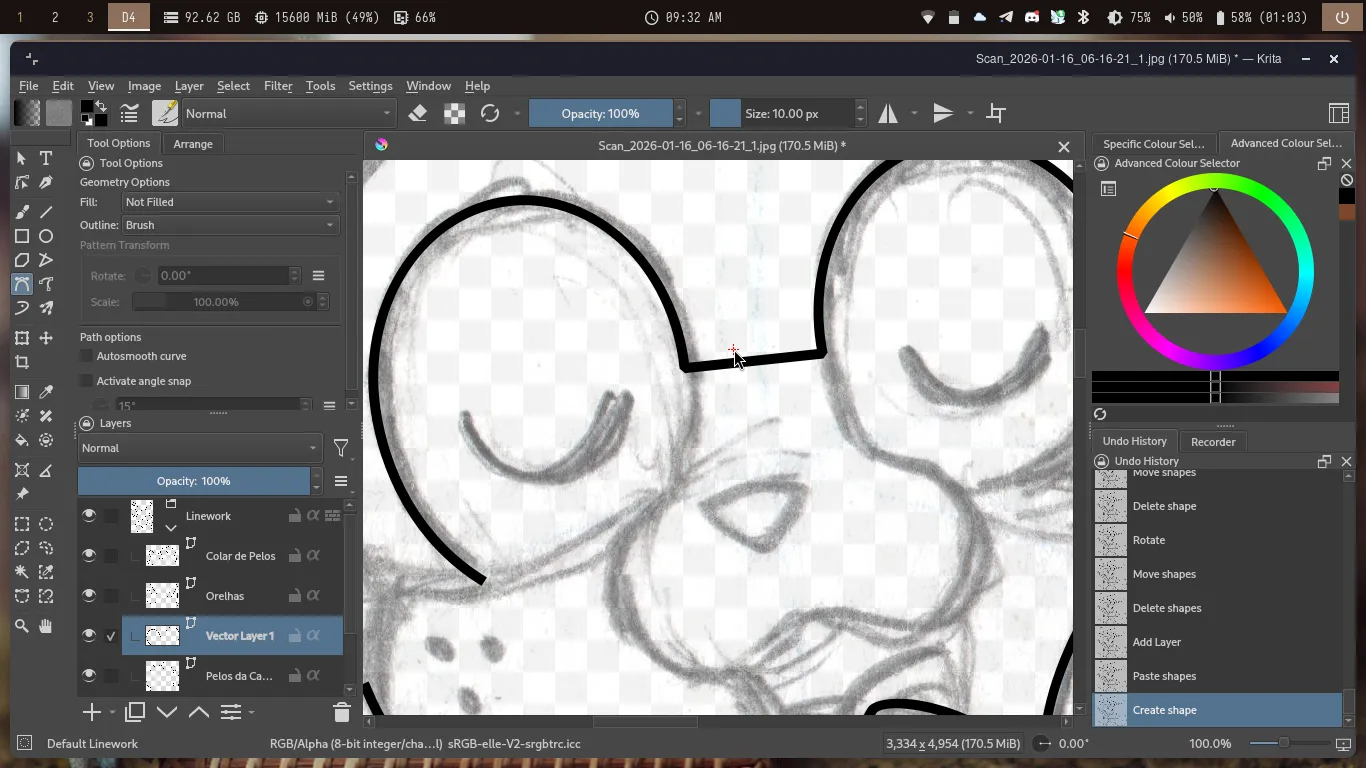
Task: Choose the Ellipse shape tool
Action: pos(46,237)
